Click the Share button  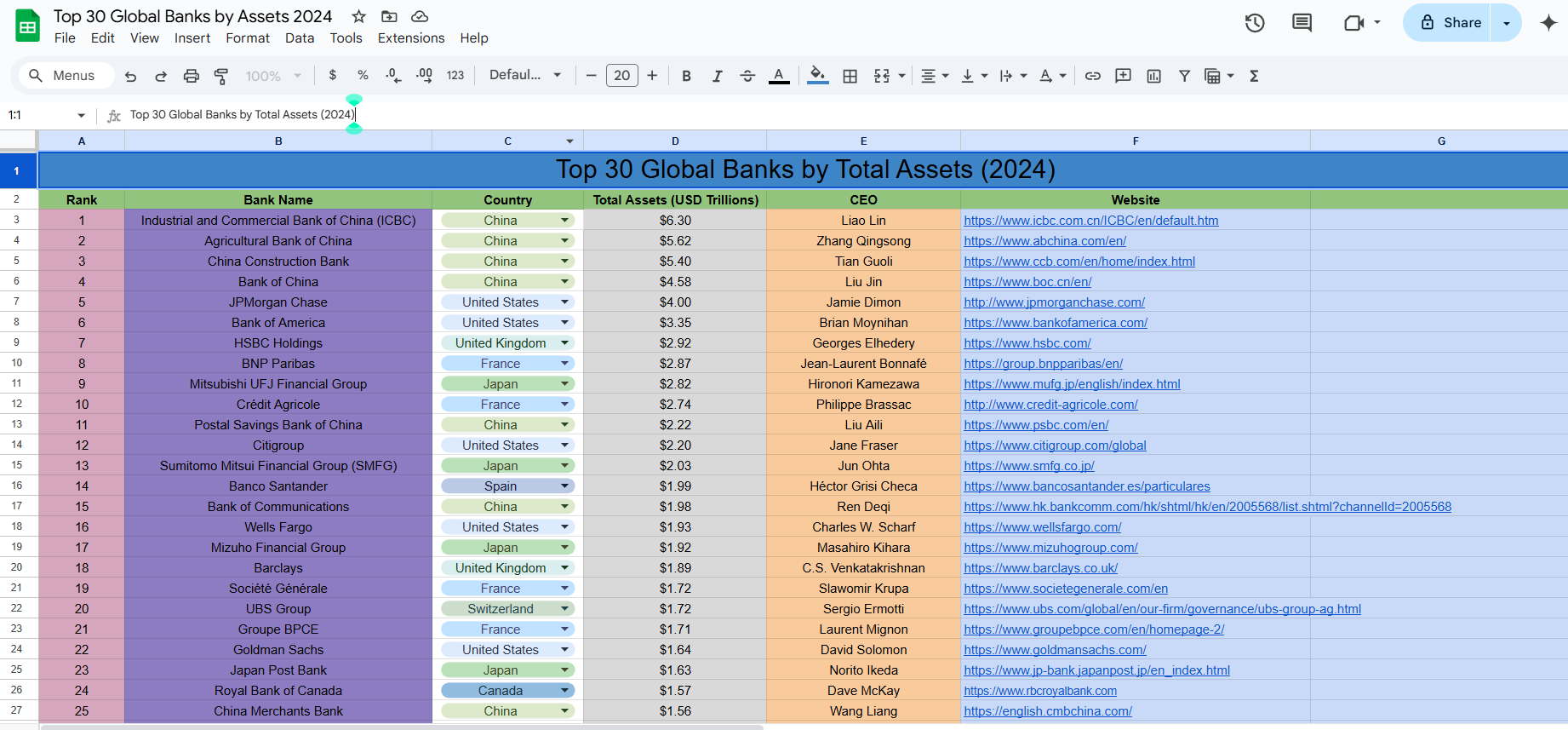coord(1451,23)
